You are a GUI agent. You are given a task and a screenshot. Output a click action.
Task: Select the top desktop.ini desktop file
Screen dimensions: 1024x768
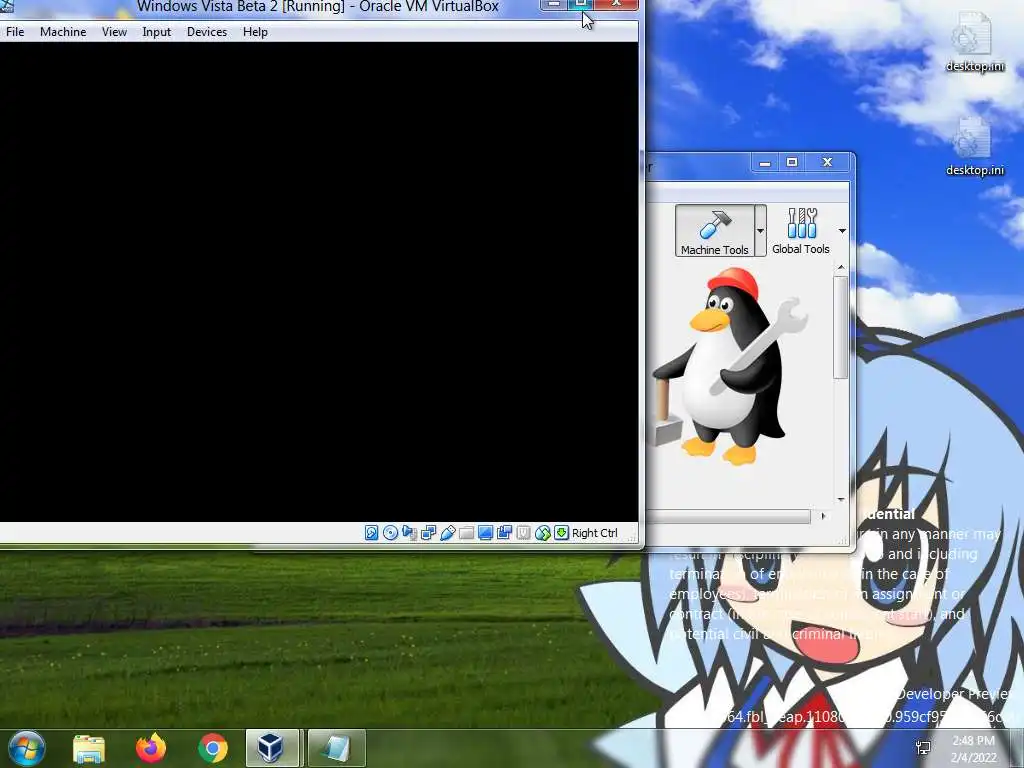tap(974, 42)
